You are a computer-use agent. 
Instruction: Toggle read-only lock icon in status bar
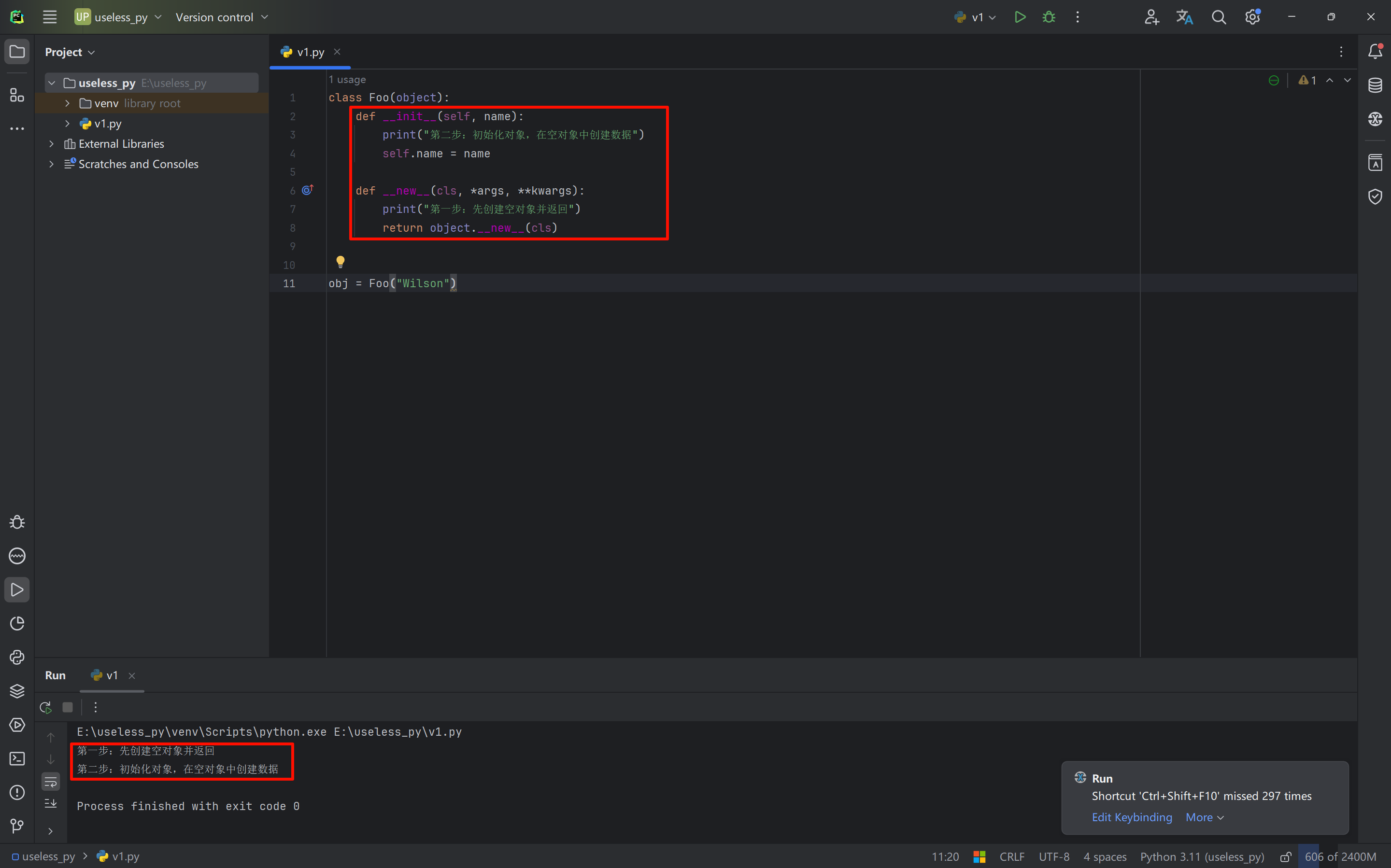pyautogui.click(x=1285, y=856)
